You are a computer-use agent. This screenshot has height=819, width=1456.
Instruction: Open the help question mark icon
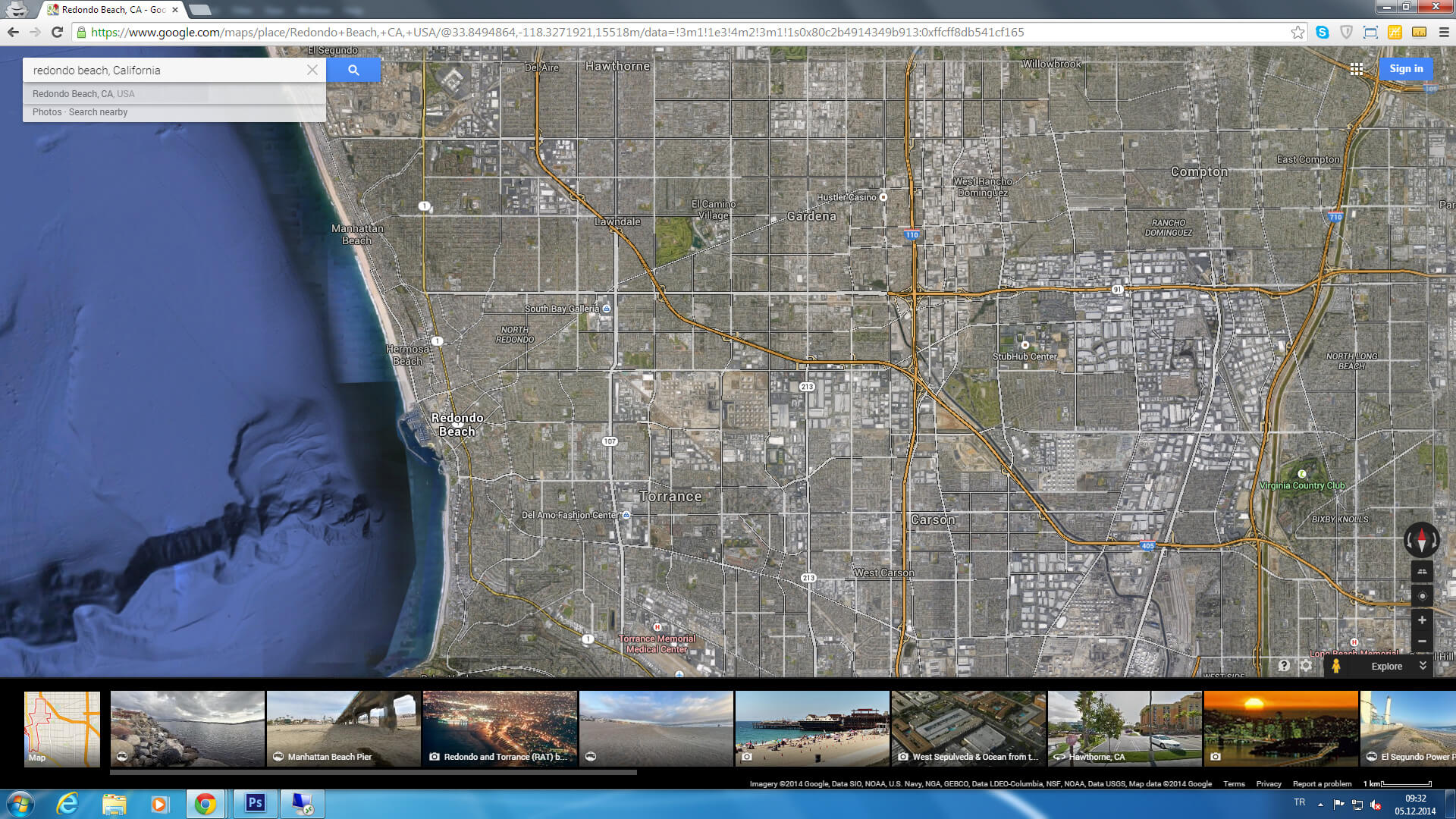(x=1284, y=666)
